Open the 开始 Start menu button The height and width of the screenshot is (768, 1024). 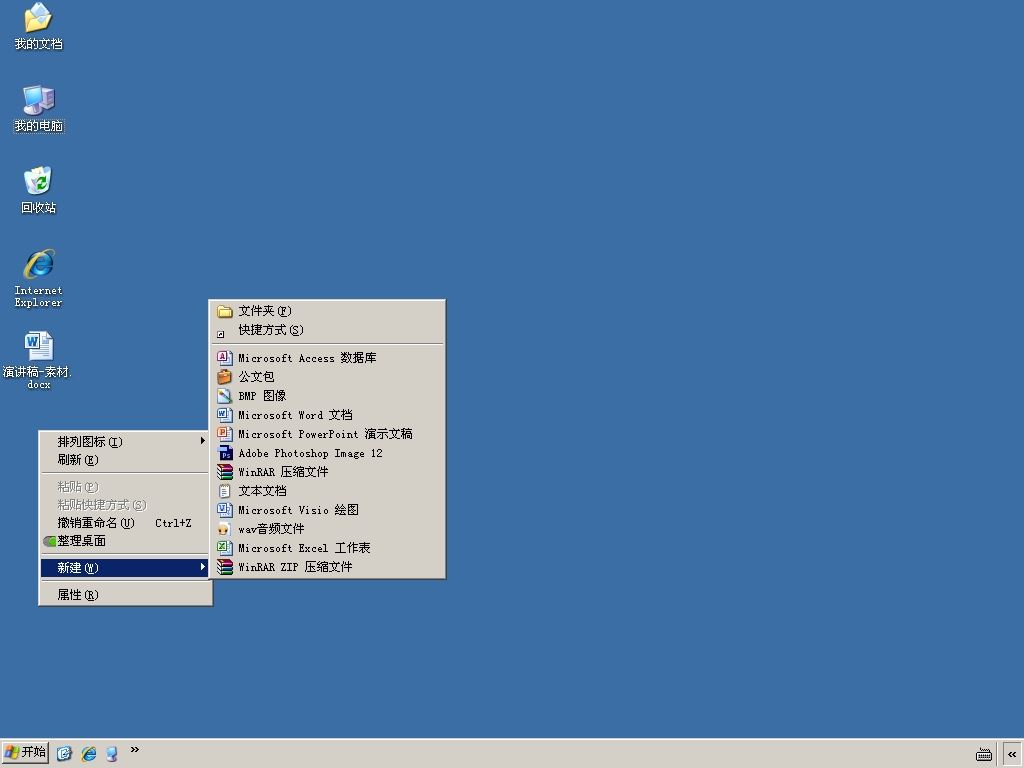(25, 753)
